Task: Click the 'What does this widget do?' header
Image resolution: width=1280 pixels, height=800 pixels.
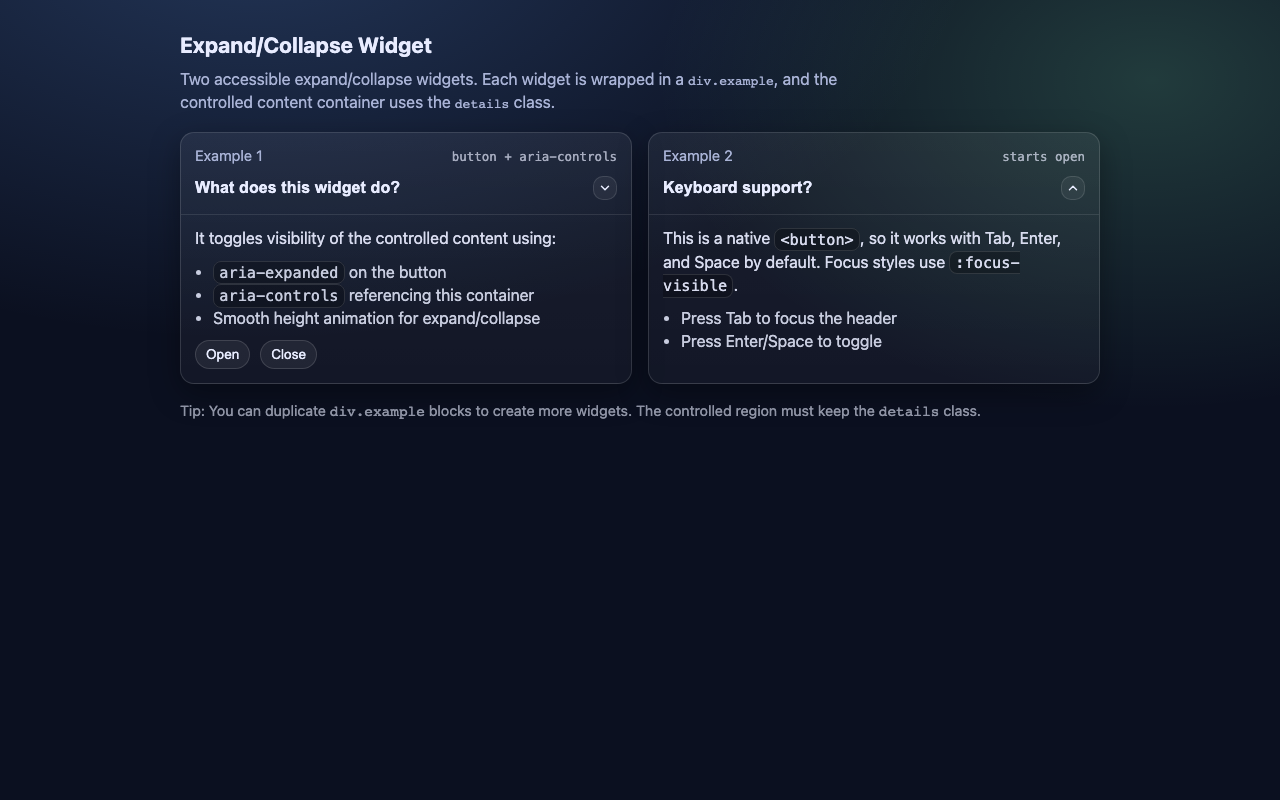Action: pos(297,188)
